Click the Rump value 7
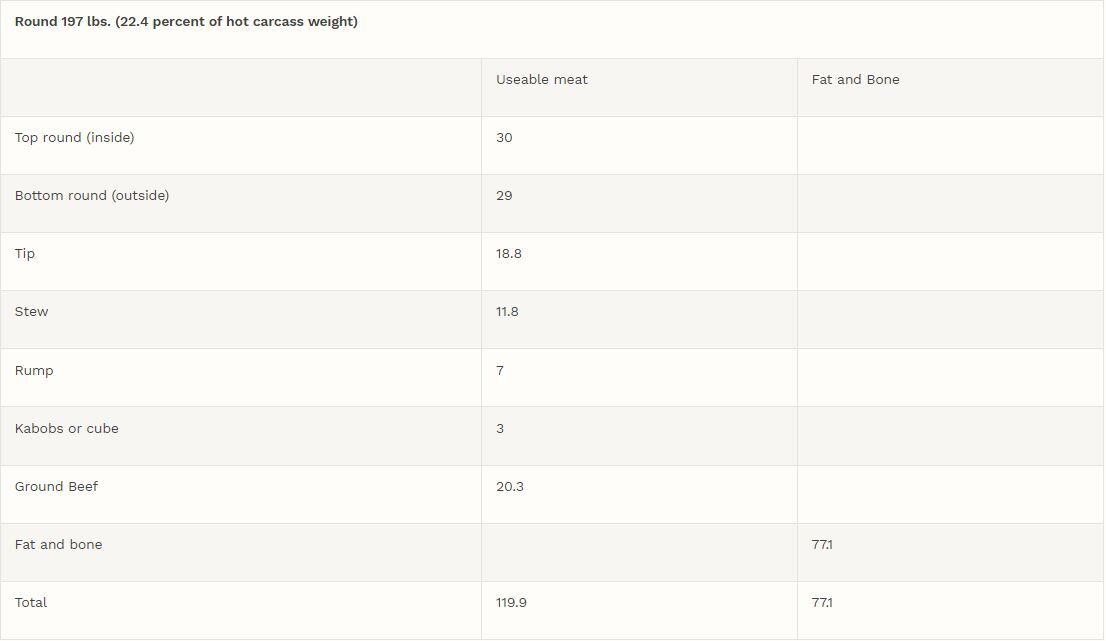This screenshot has width=1106, height=641. [x=500, y=371]
